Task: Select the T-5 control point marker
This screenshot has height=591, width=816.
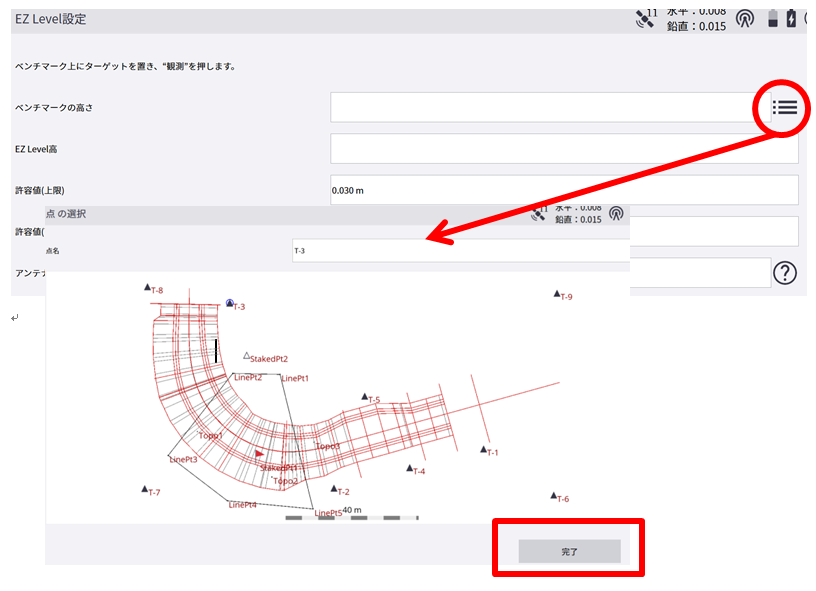Action: tap(365, 396)
